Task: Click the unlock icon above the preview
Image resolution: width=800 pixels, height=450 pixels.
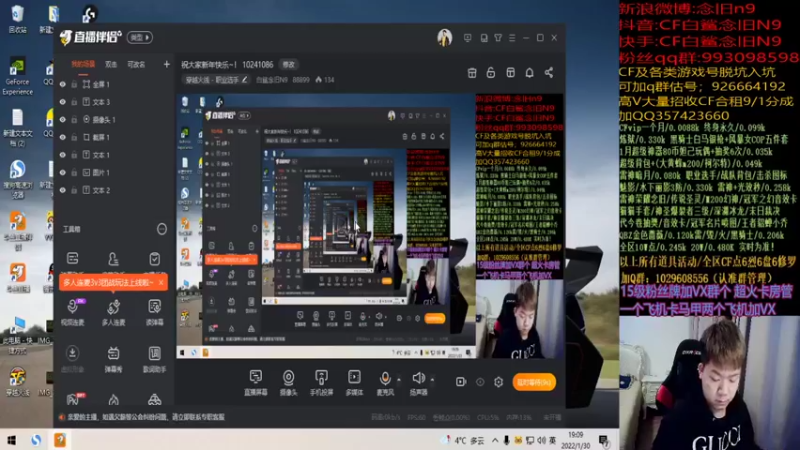Action: pos(491,72)
